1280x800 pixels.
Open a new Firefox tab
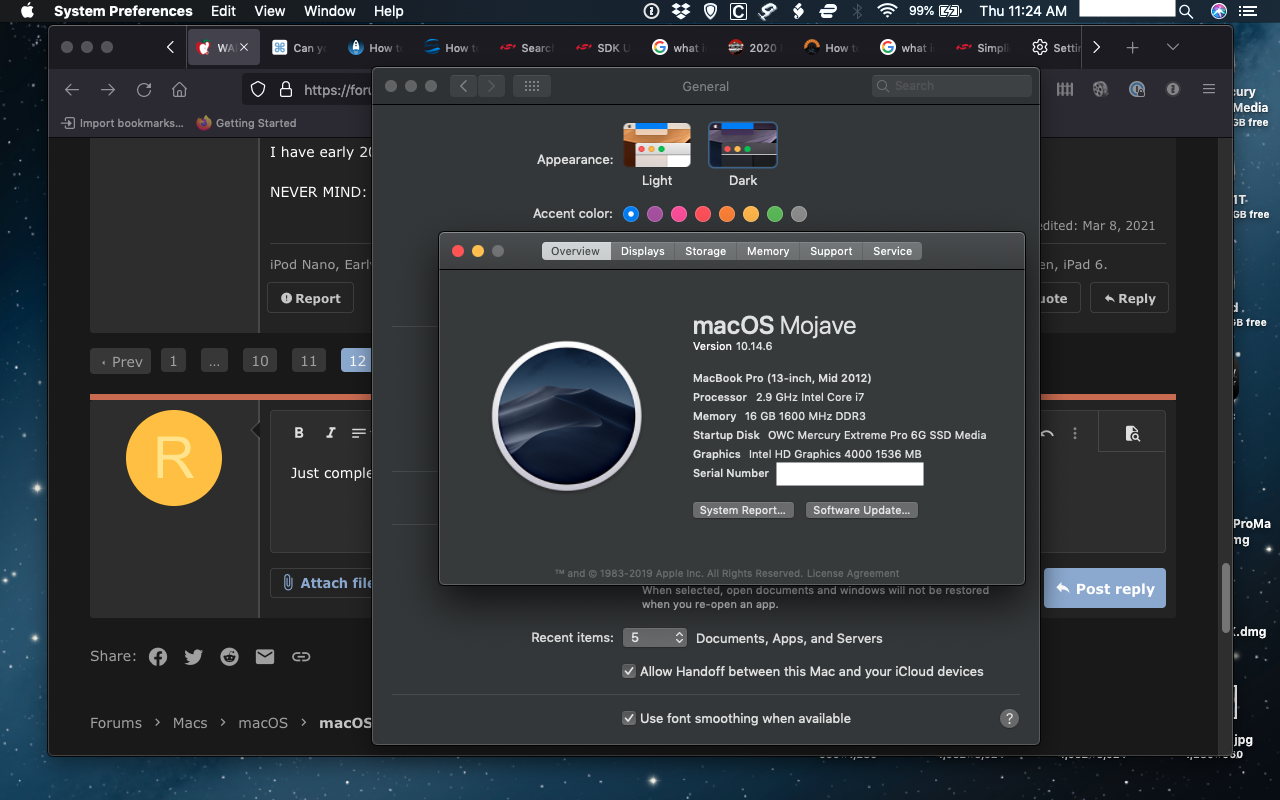coord(1132,47)
